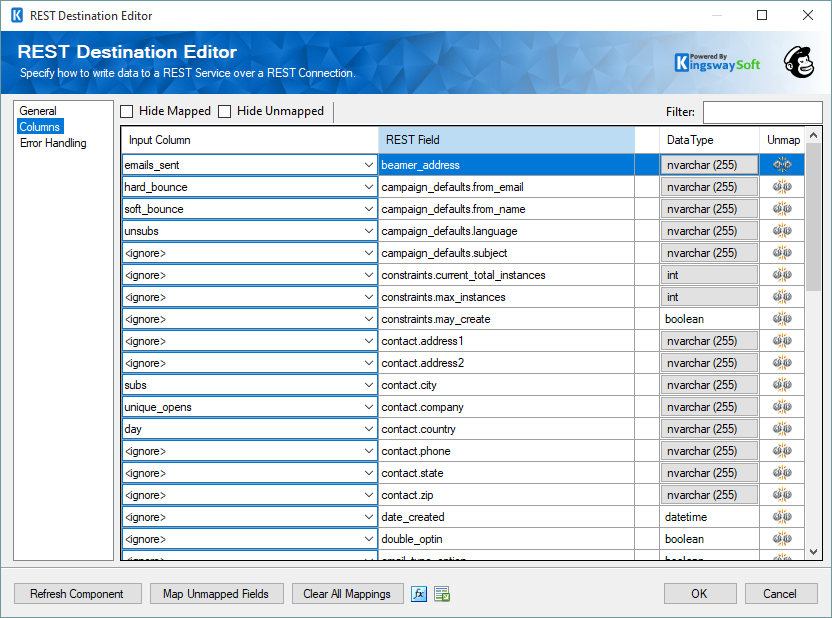
Task: Open the fx expression editor
Action: click(x=419, y=593)
